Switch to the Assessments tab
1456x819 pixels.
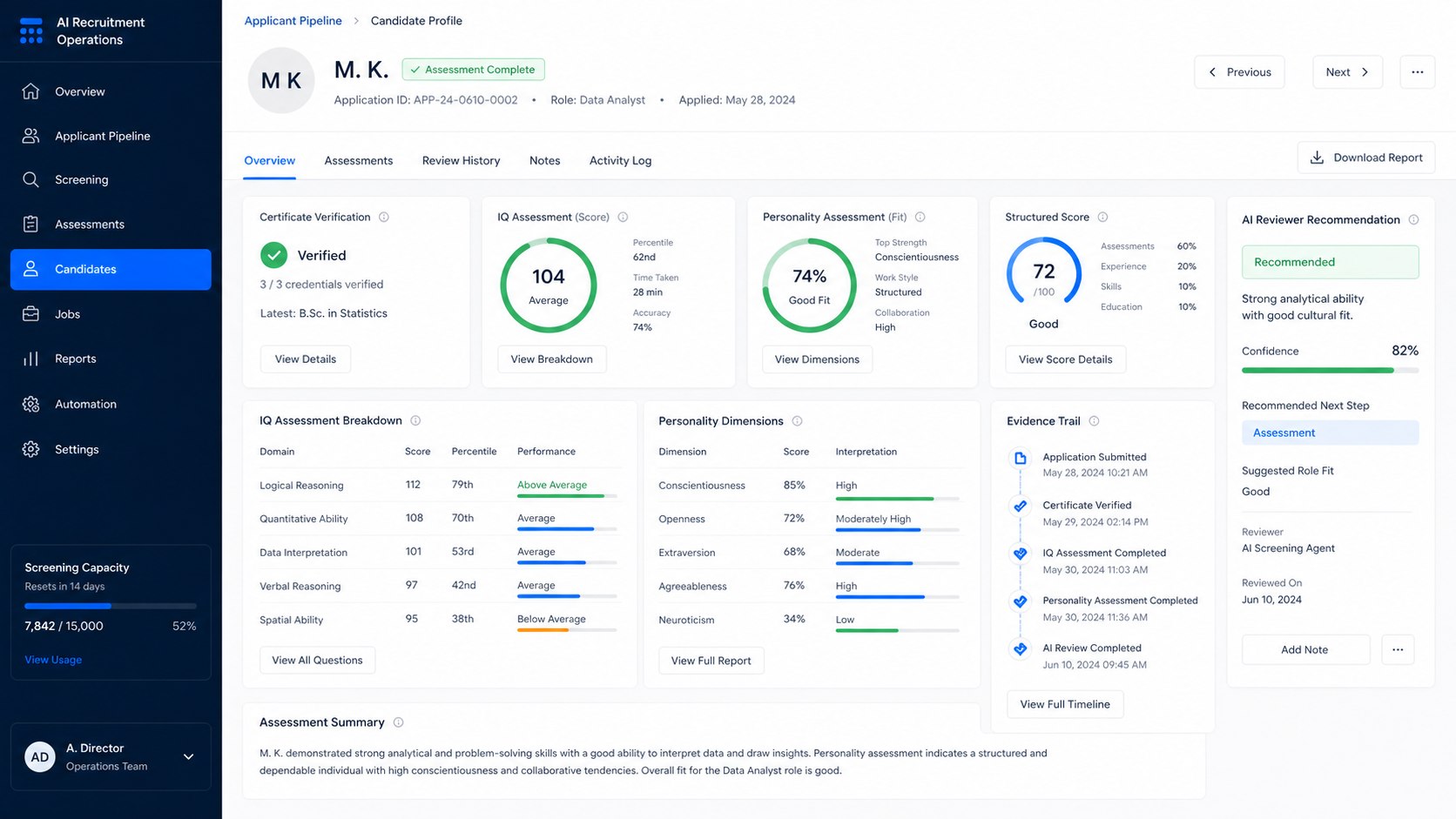pos(359,160)
